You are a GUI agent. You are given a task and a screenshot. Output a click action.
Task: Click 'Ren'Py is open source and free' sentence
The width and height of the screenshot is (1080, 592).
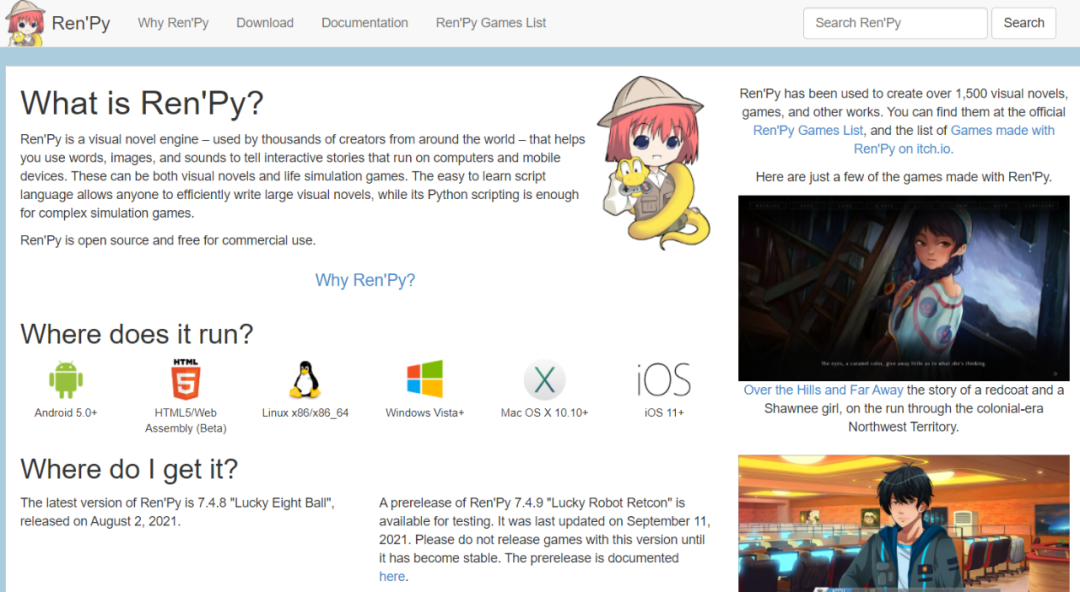click(x=167, y=241)
